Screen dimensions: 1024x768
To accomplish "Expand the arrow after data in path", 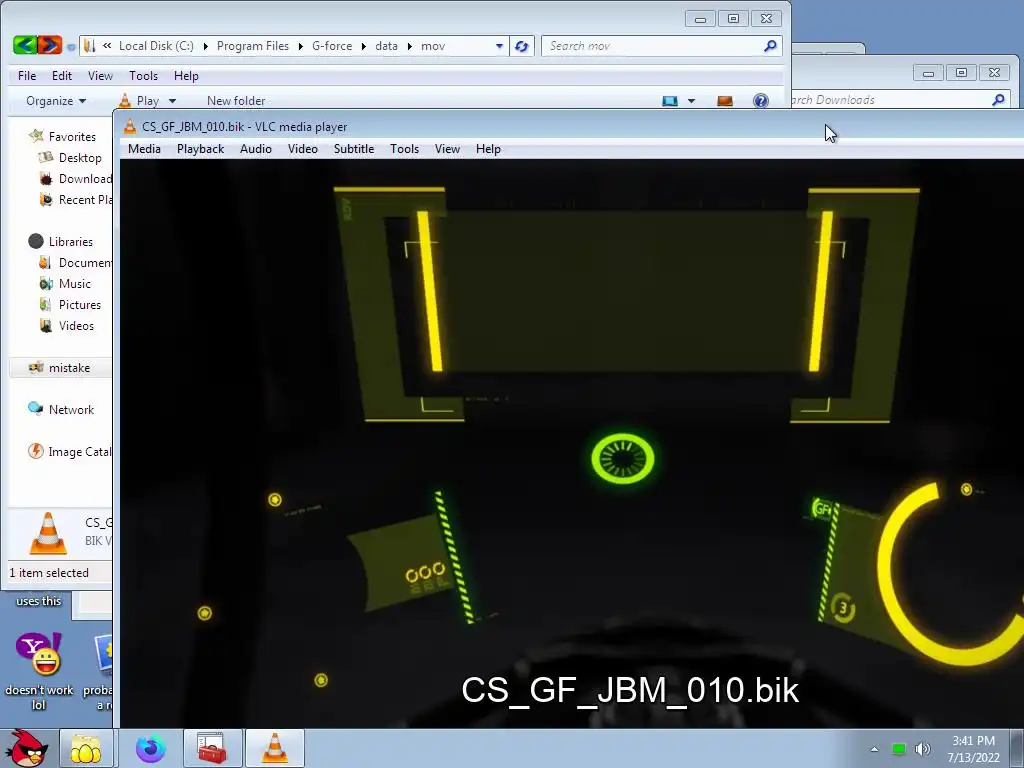I will tap(409, 46).
